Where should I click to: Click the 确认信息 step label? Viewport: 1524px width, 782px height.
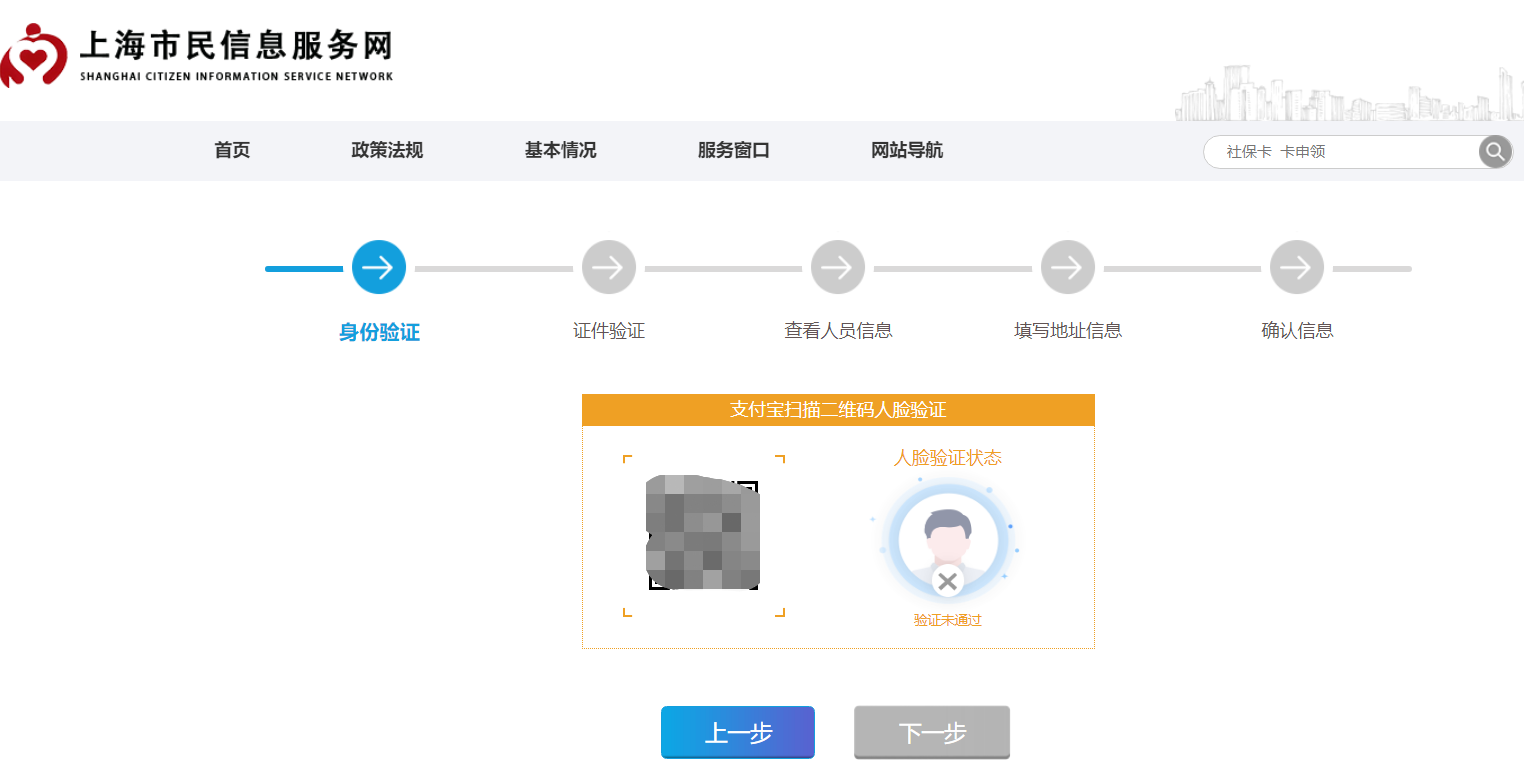tap(1297, 331)
